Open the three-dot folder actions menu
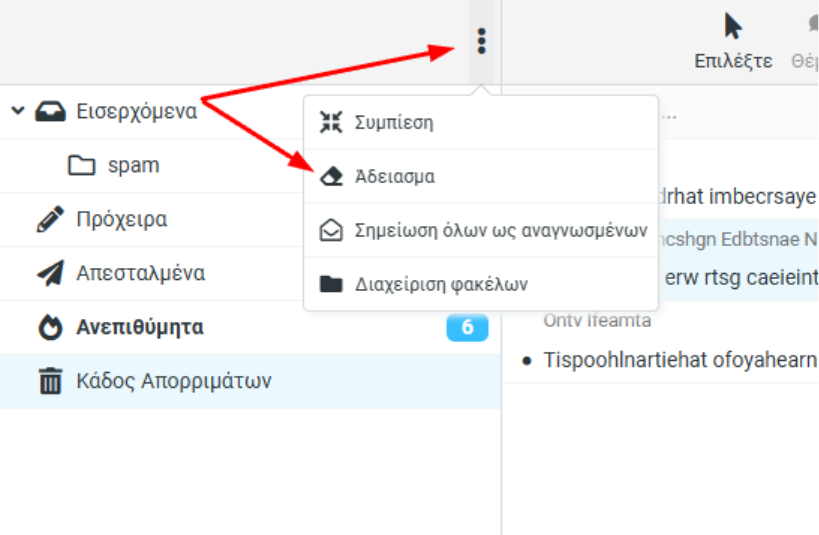 tap(482, 41)
